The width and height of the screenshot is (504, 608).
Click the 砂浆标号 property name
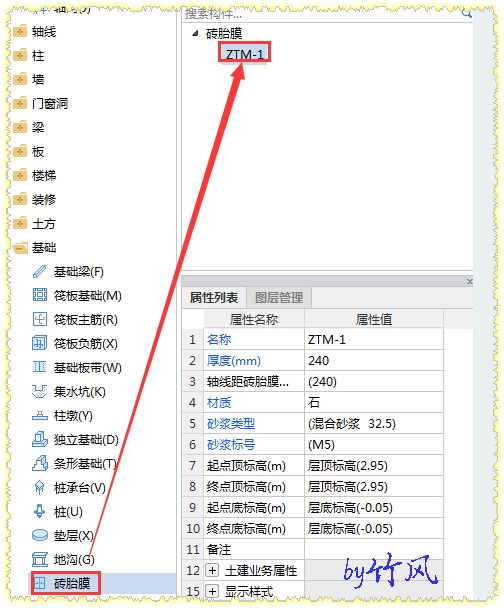click(231, 444)
